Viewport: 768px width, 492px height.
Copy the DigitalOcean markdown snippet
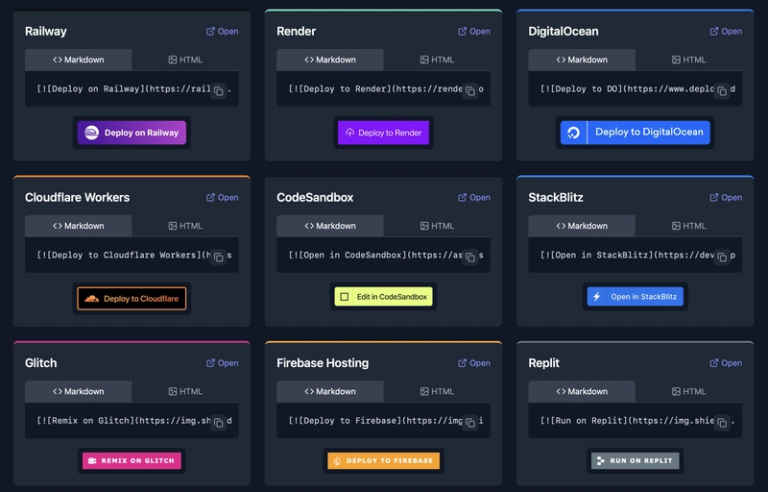pyautogui.click(x=722, y=91)
